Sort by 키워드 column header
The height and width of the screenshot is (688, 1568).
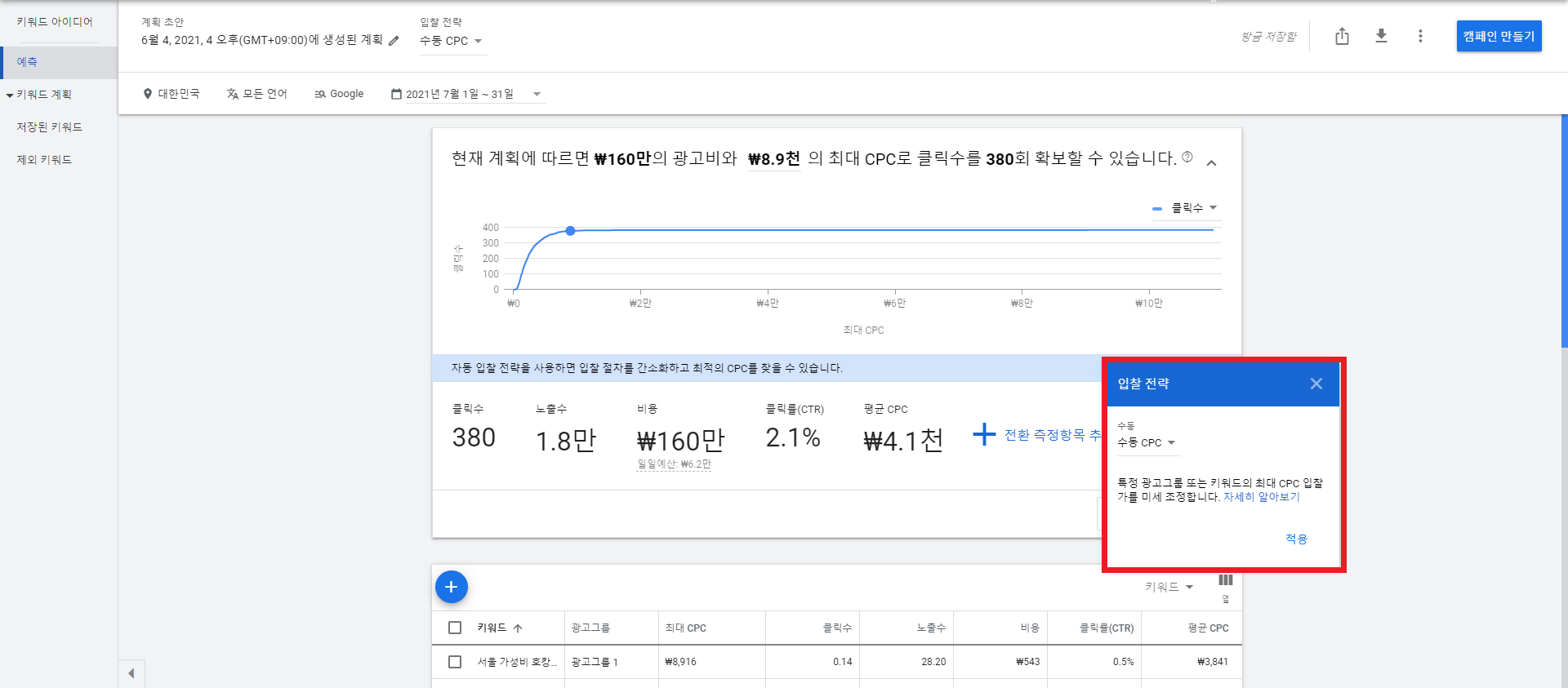pos(499,628)
